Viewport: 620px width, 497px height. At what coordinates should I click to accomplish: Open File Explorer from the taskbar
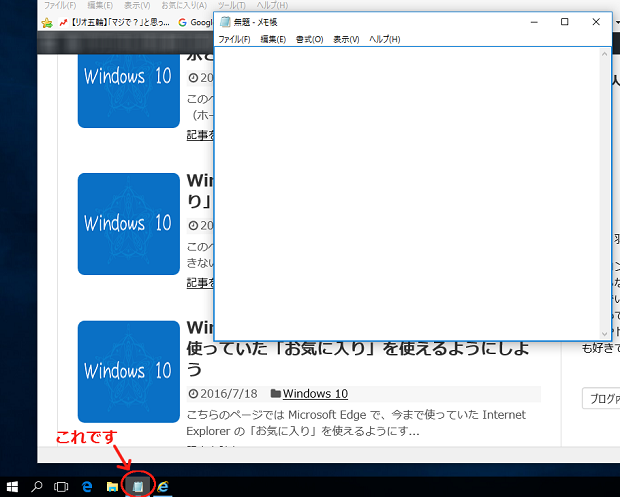click(x=112, y=487)
